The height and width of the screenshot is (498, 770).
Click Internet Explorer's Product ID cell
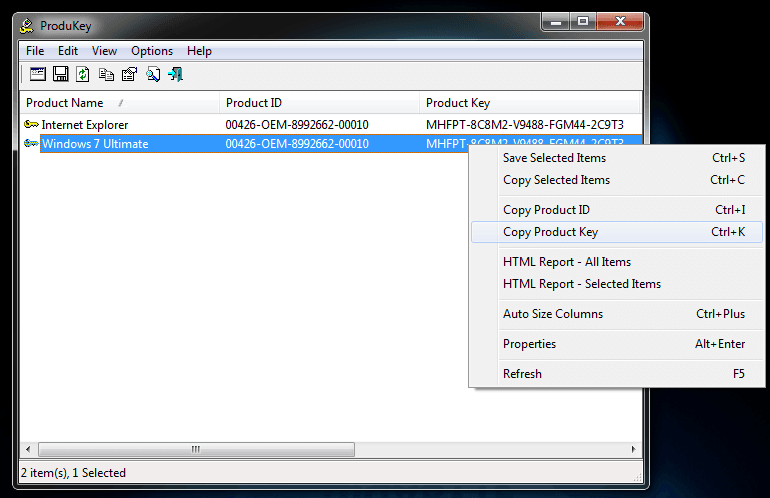[297, 125]
